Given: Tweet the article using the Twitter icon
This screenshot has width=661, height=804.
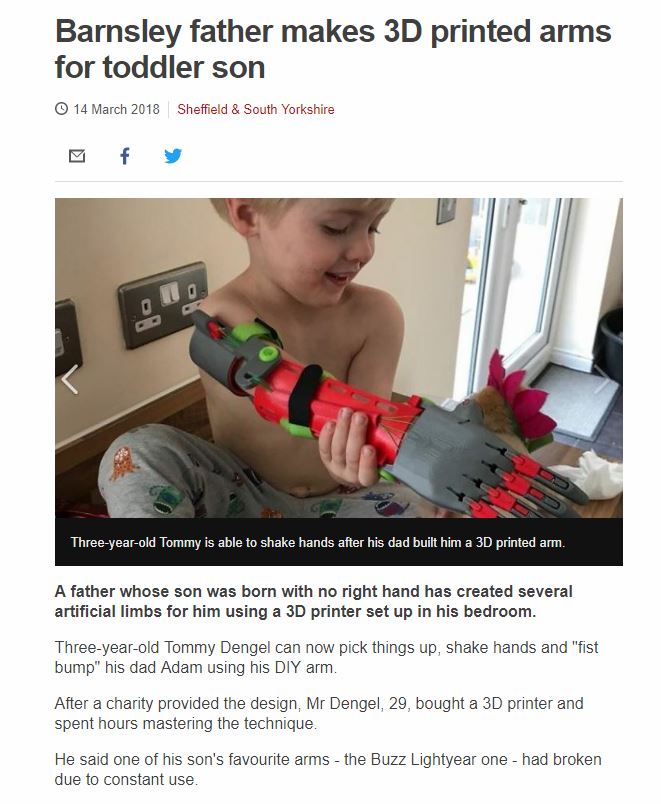Looking at the screenshot, I should point(173,155).
